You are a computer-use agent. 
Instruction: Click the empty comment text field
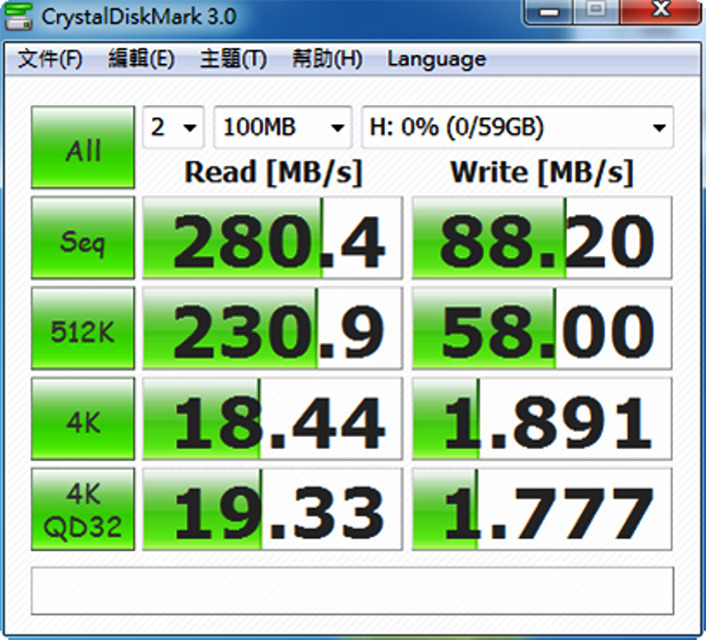352,591
